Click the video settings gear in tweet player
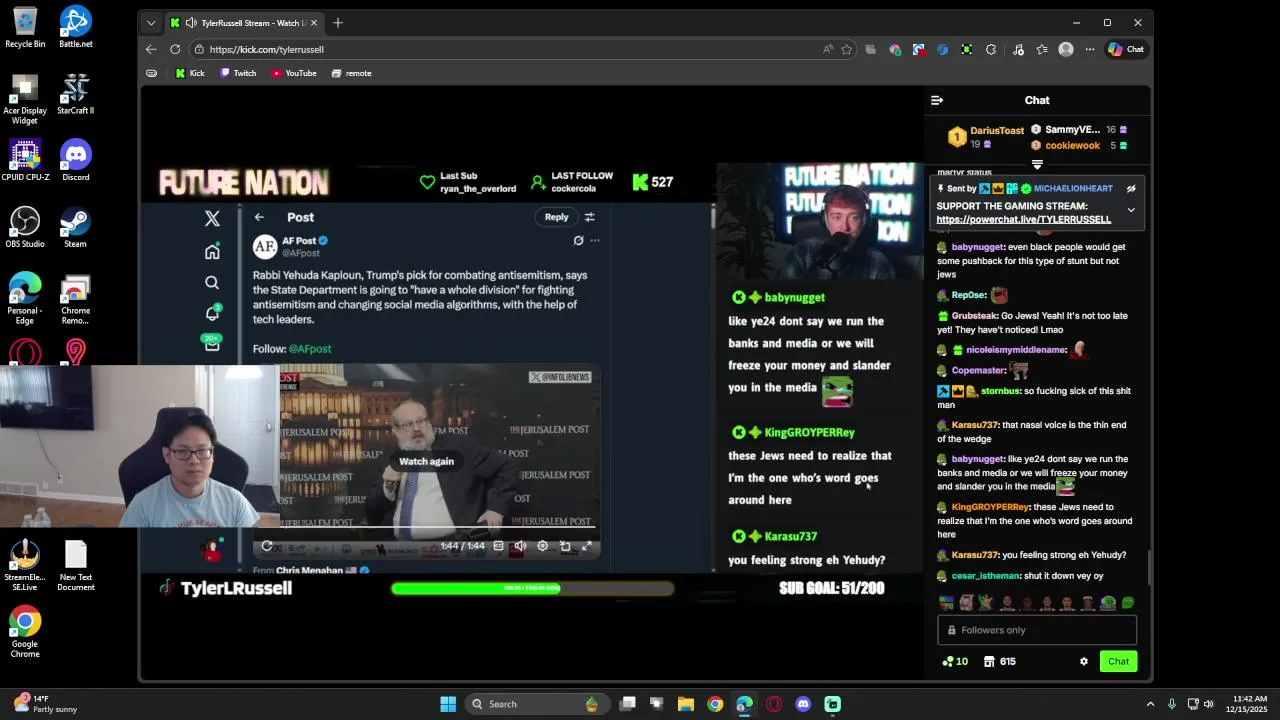Screen dimensions: 1280x720 click(x=542, y=546)
